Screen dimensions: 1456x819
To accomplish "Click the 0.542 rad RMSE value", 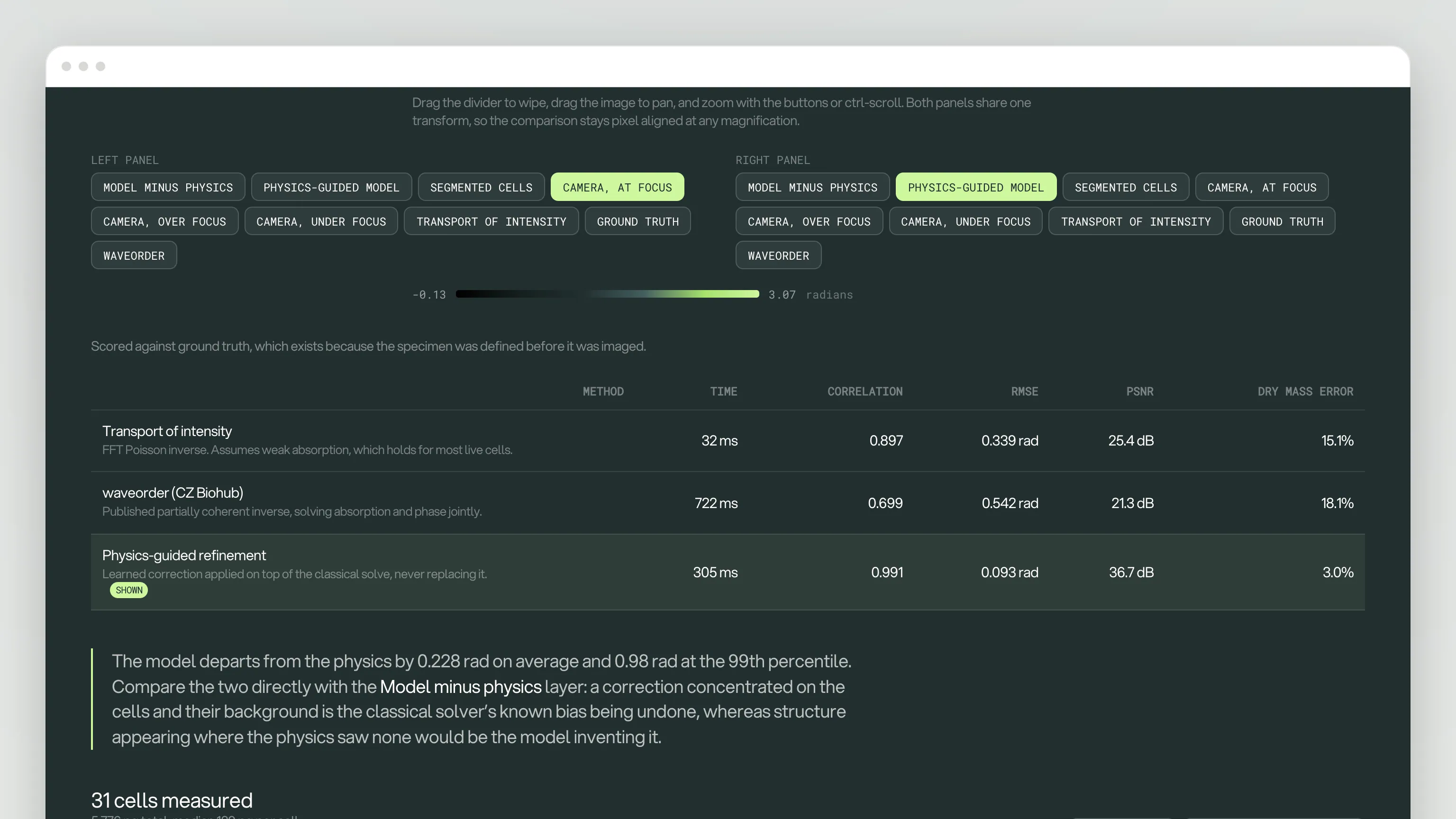I will pyautogui.click(x=1010, y=504).
